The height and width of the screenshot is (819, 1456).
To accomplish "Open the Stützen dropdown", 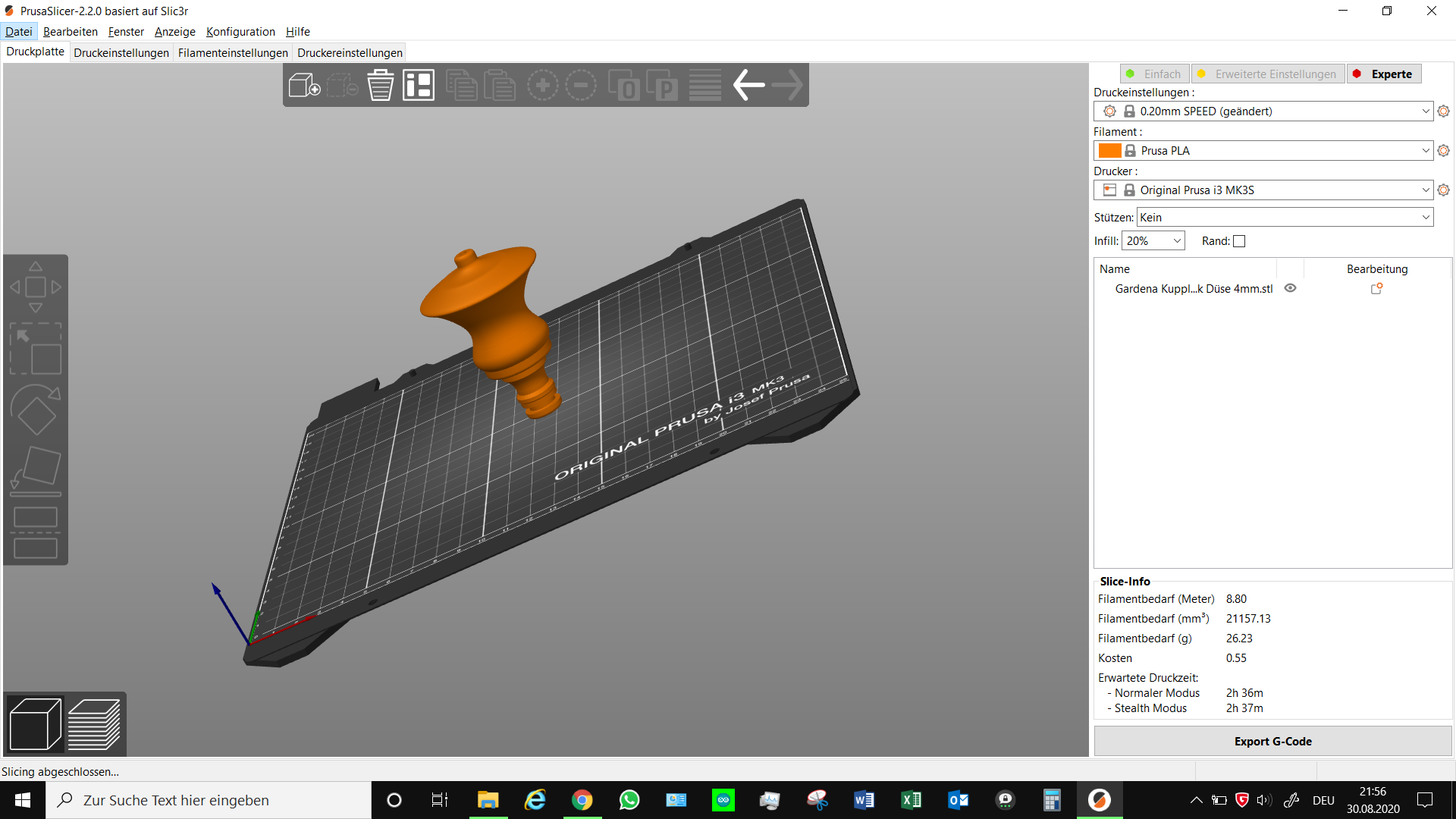I will 1285,218.
